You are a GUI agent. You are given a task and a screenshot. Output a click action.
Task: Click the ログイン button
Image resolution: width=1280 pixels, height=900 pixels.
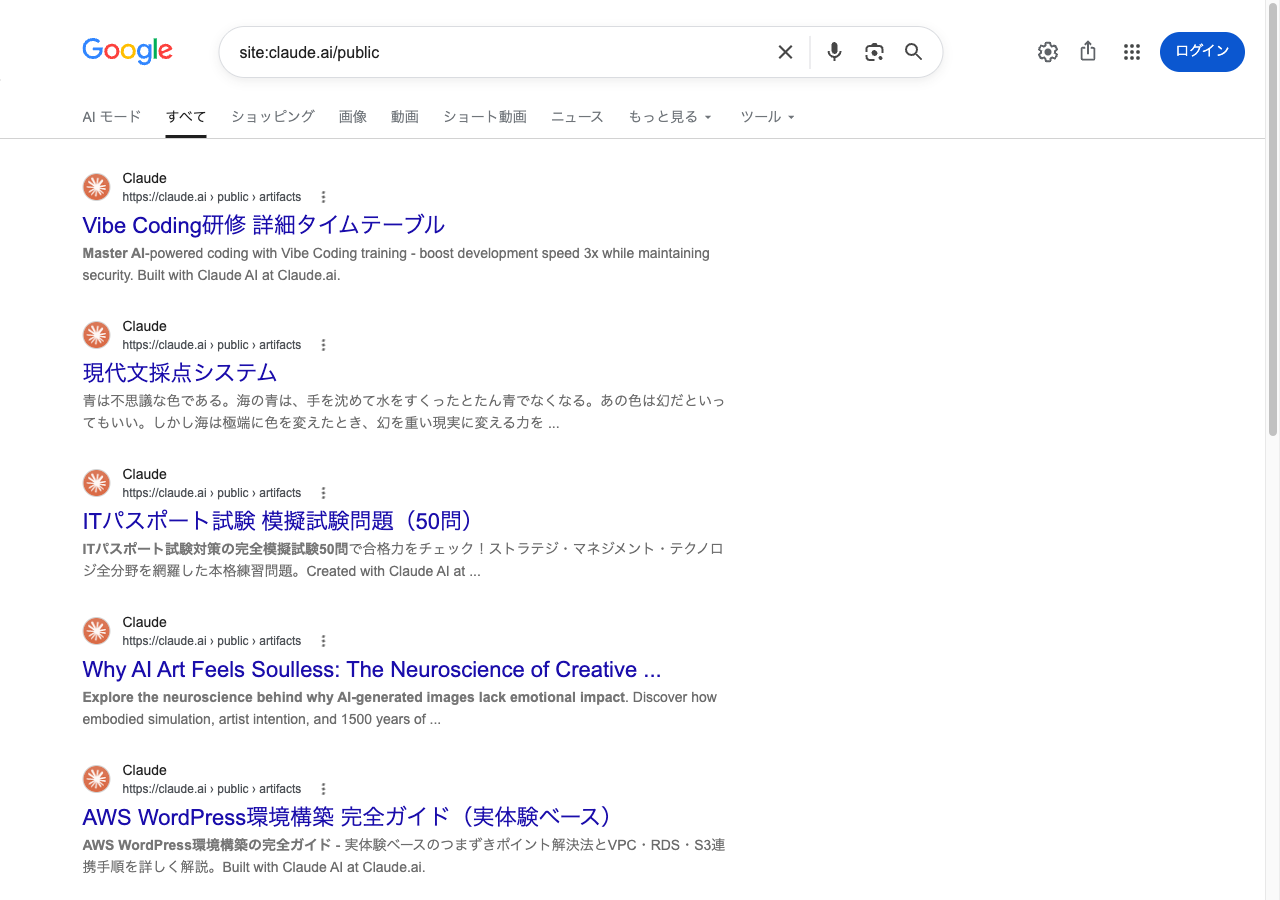[x=1202, y=52]
